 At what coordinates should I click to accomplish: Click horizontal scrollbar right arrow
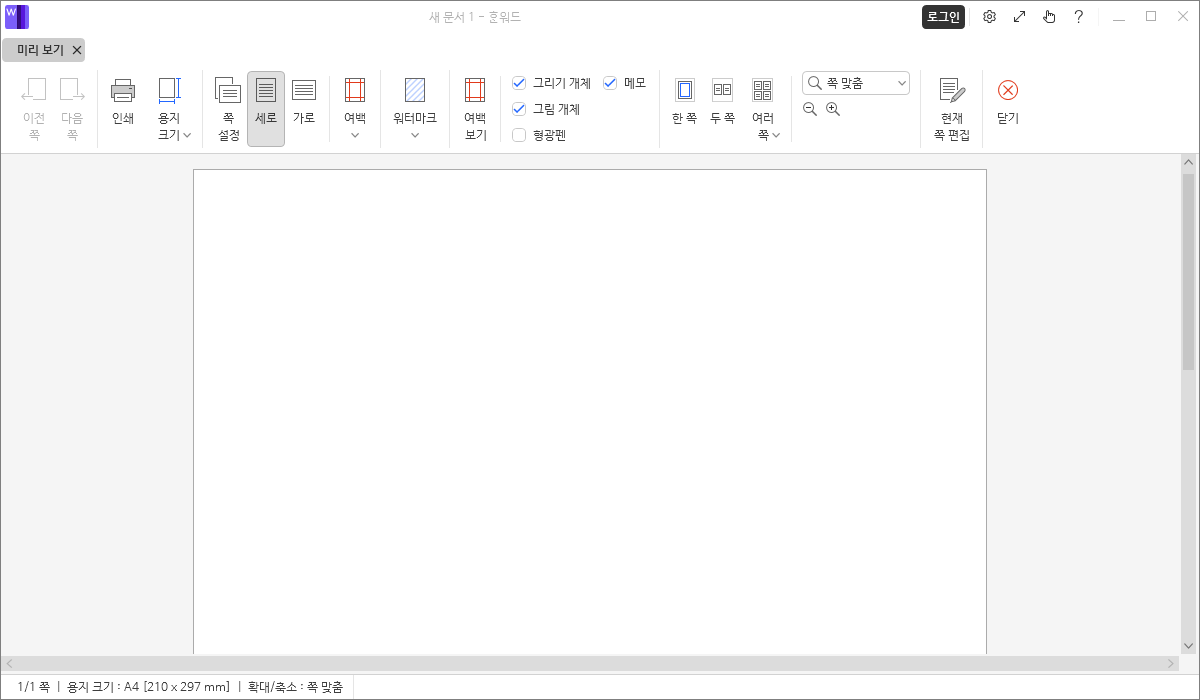coord(1171,664)
